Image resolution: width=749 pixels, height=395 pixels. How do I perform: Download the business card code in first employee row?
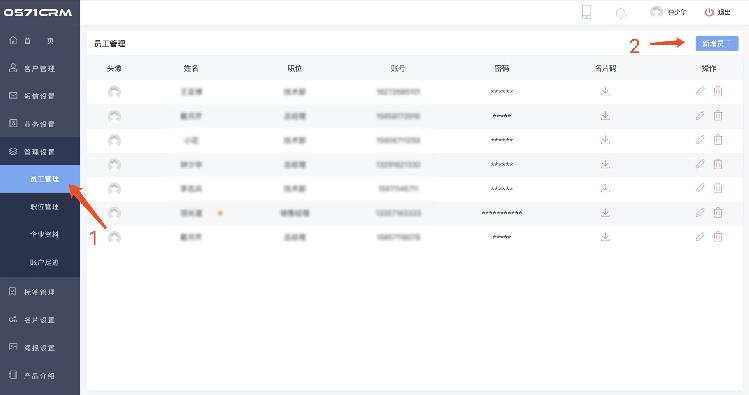click(x=605, y=91)
